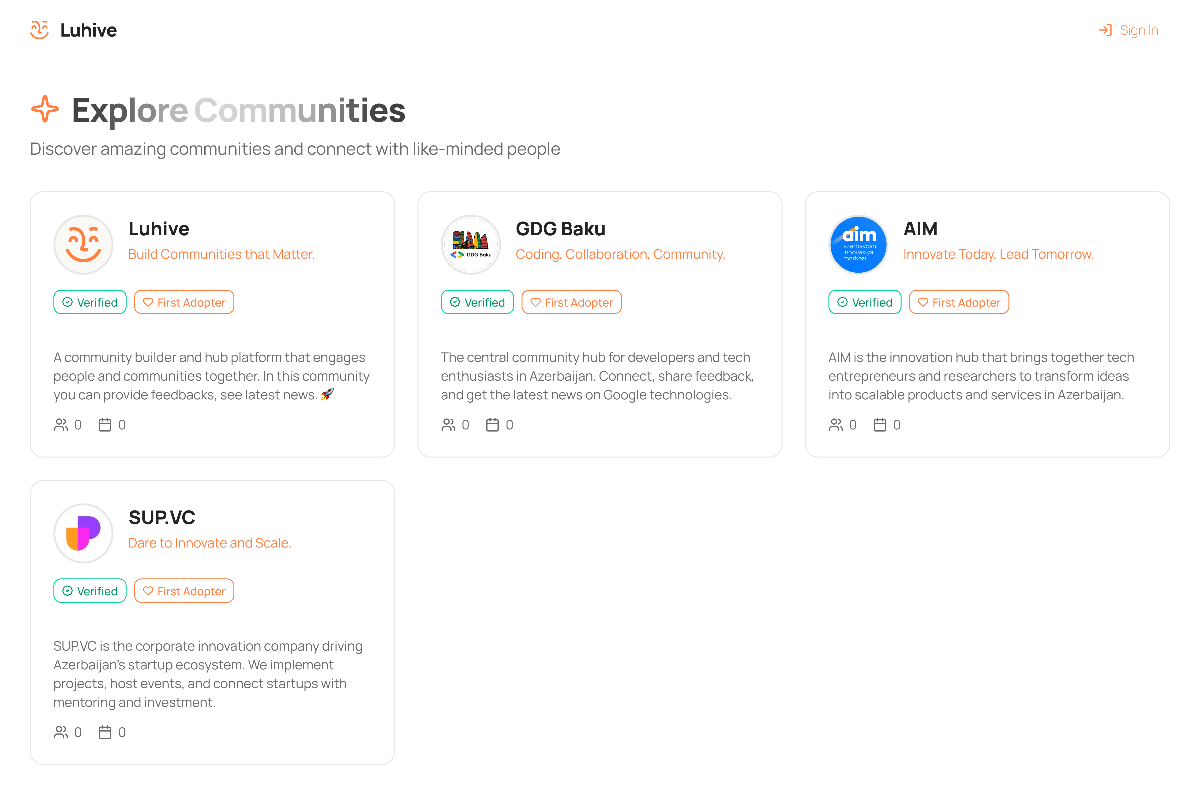Open the Sign In link
Image resolution: width=1200 pixels, height=810 pixels.
(x=1137, y=30)
